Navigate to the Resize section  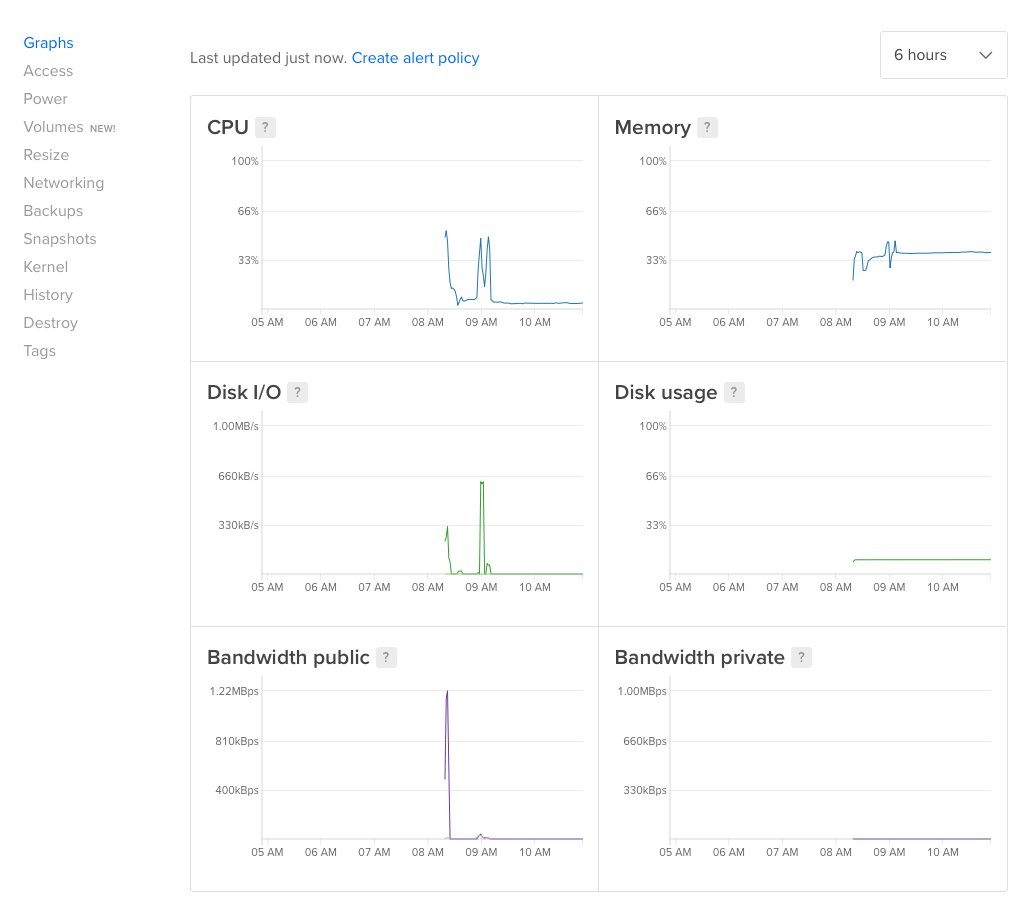pos(46,155)
